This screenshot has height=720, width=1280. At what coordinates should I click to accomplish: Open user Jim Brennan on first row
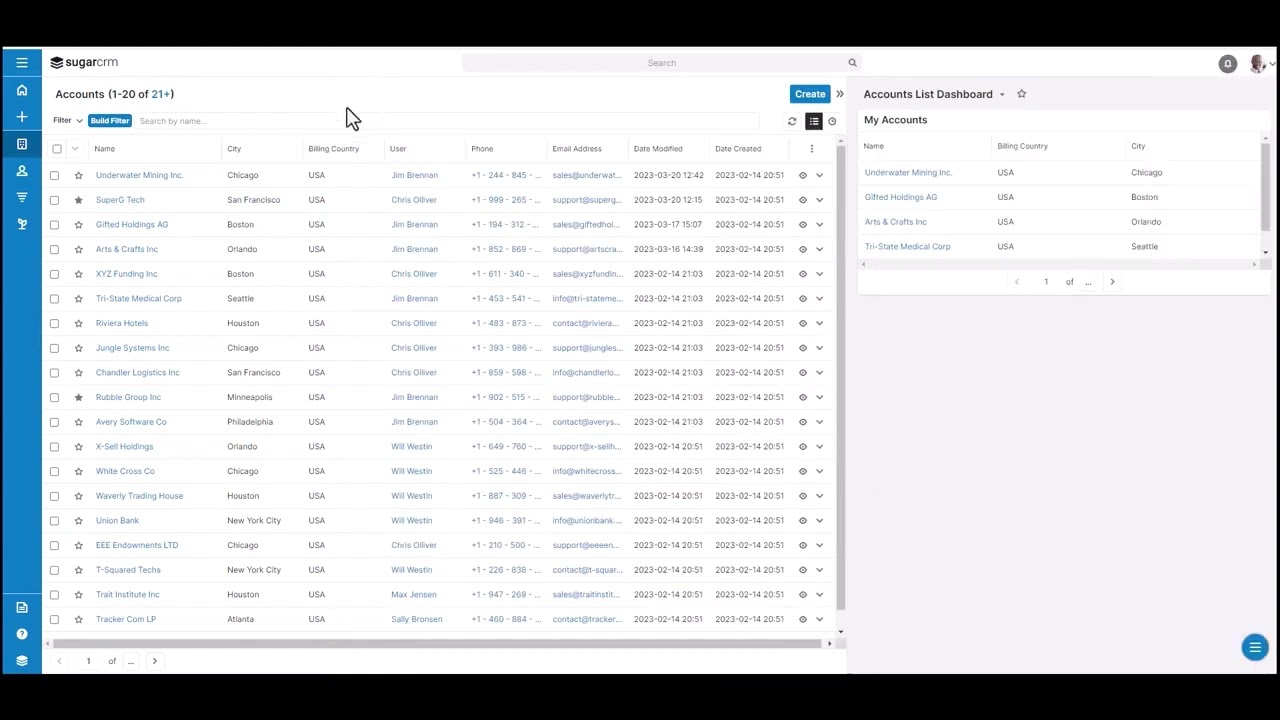(x=414, y=175)
